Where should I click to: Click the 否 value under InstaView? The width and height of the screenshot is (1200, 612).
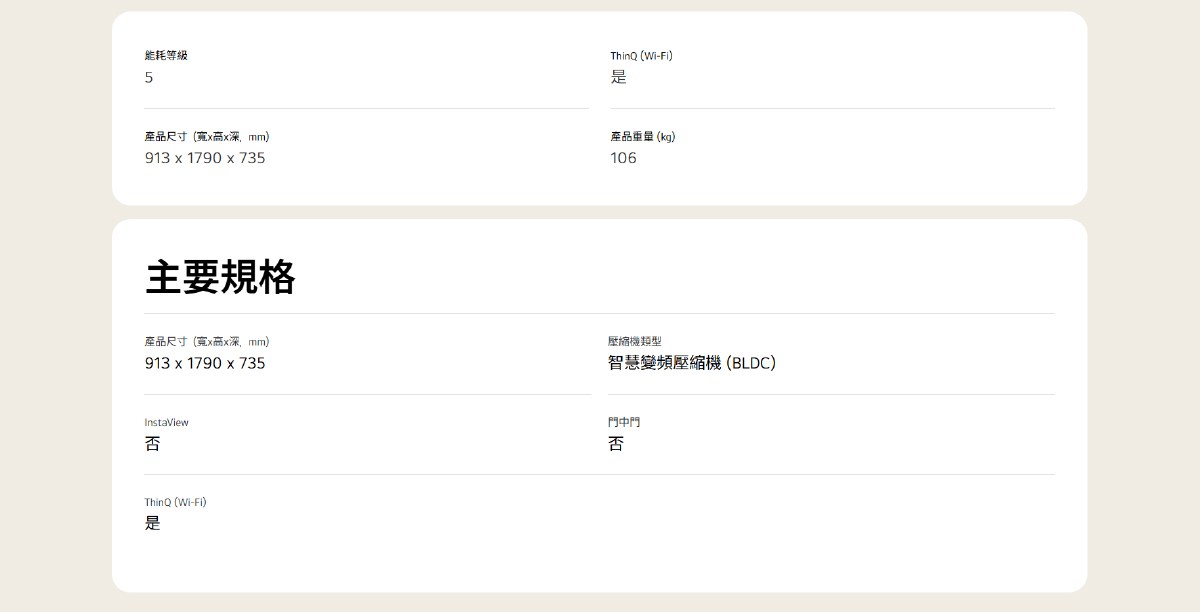click(152, 444)
